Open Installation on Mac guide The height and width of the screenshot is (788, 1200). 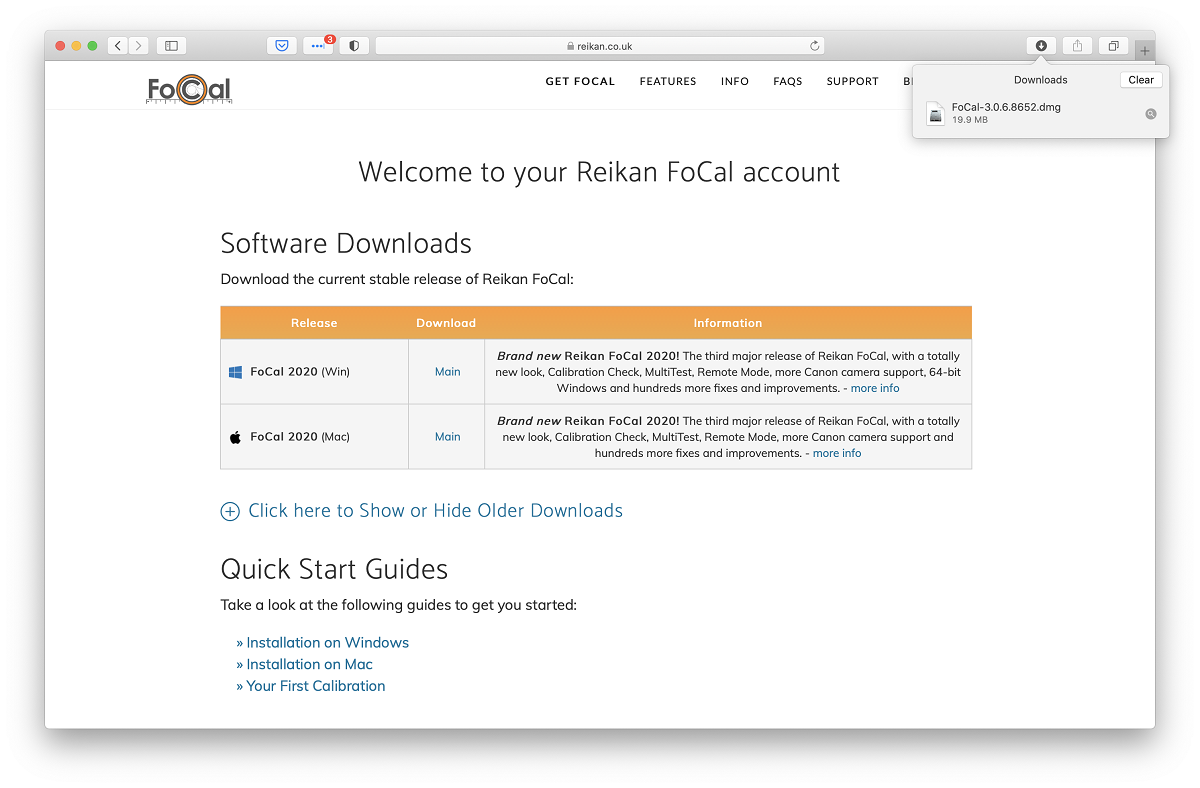309,665
